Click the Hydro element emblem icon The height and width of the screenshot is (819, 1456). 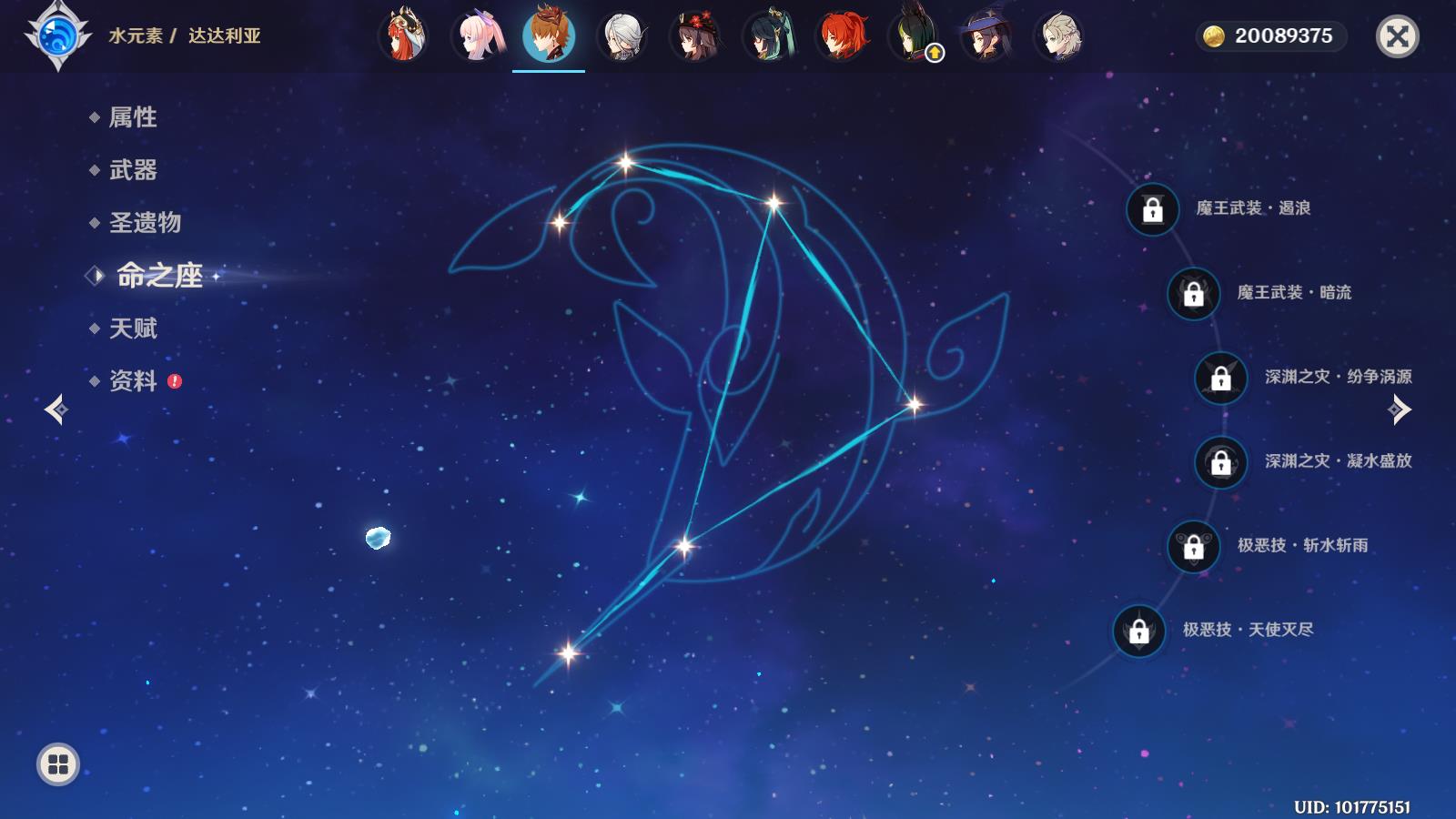click(x=57, y=36)
